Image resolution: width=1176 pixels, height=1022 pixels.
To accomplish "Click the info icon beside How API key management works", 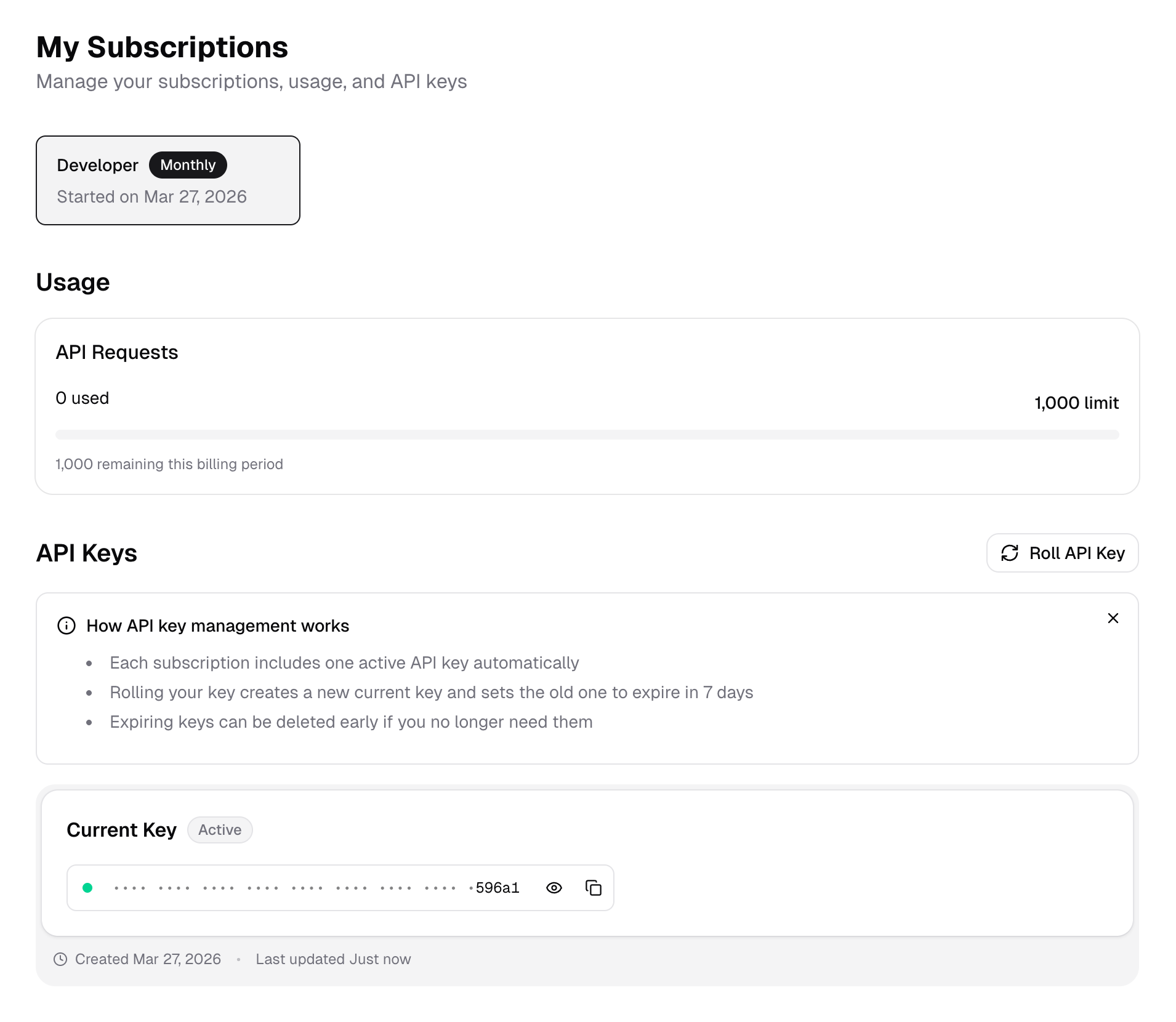I will pyautogui.click(x=66, y=626).
